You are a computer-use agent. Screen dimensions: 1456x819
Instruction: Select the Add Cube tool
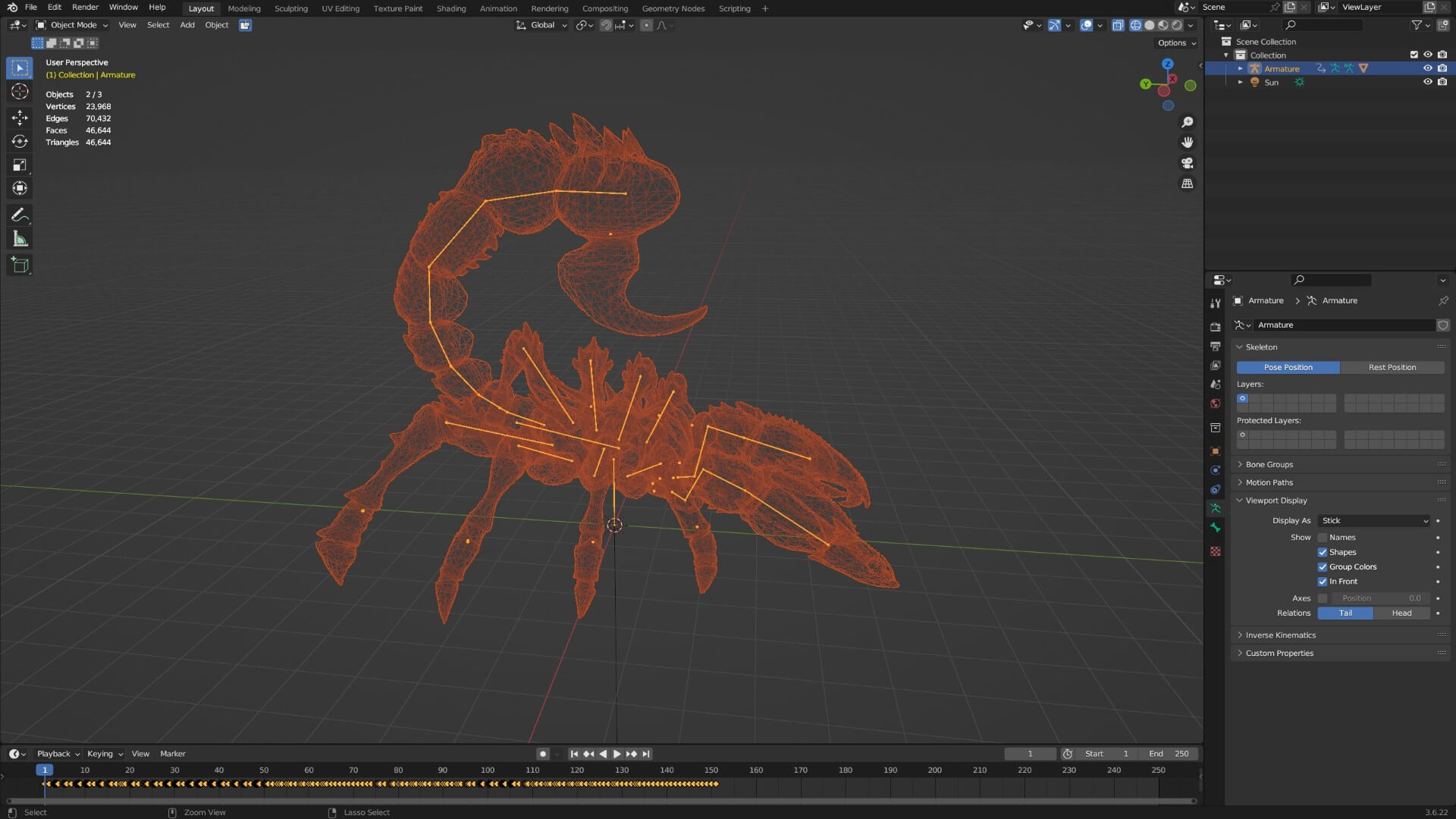click(x=20, y=265)
